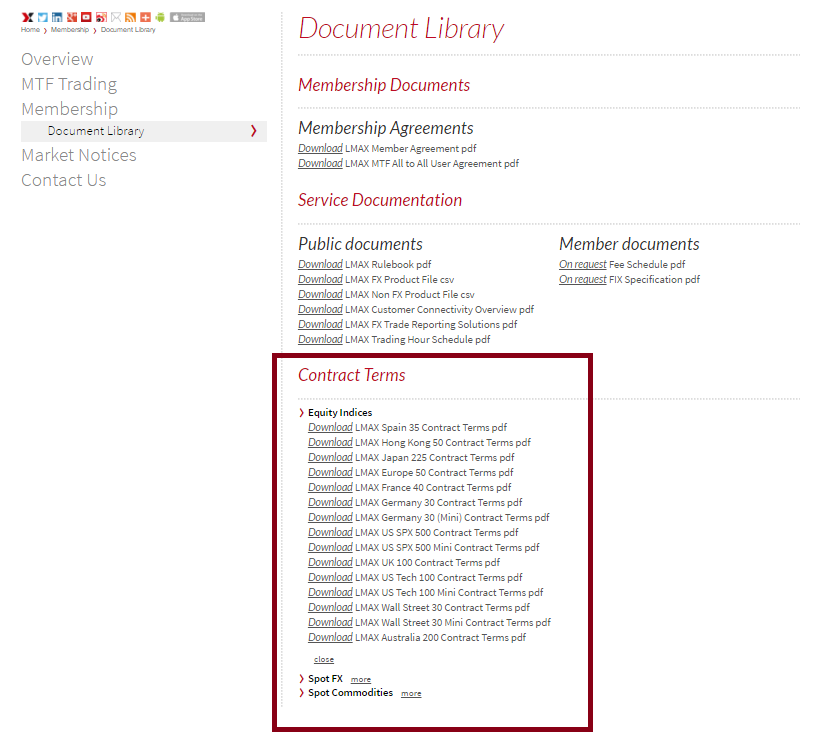Open the Weibo icon
Image resolution: width=820 pixels, height=738 pixels.
pyautogui.click(x=101, y=17)
